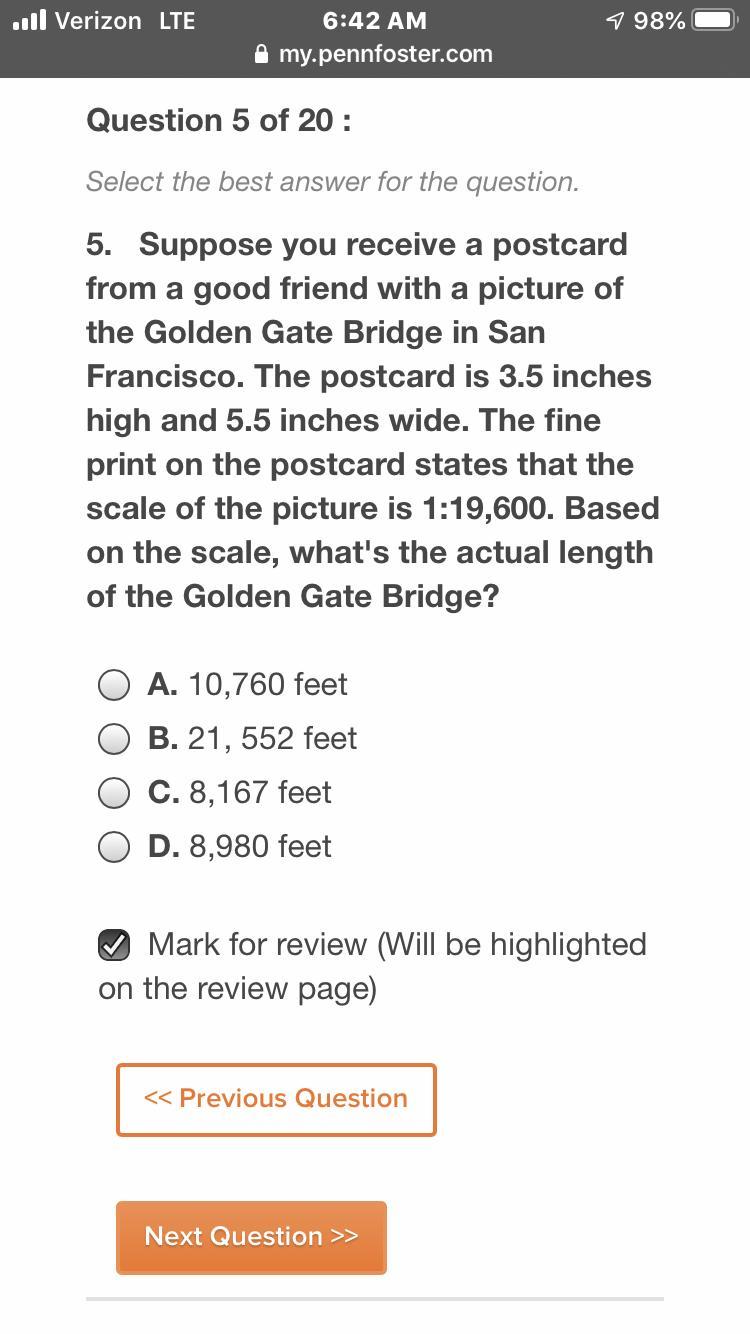Click the 8,167 feet answer text

pos(260,793)
